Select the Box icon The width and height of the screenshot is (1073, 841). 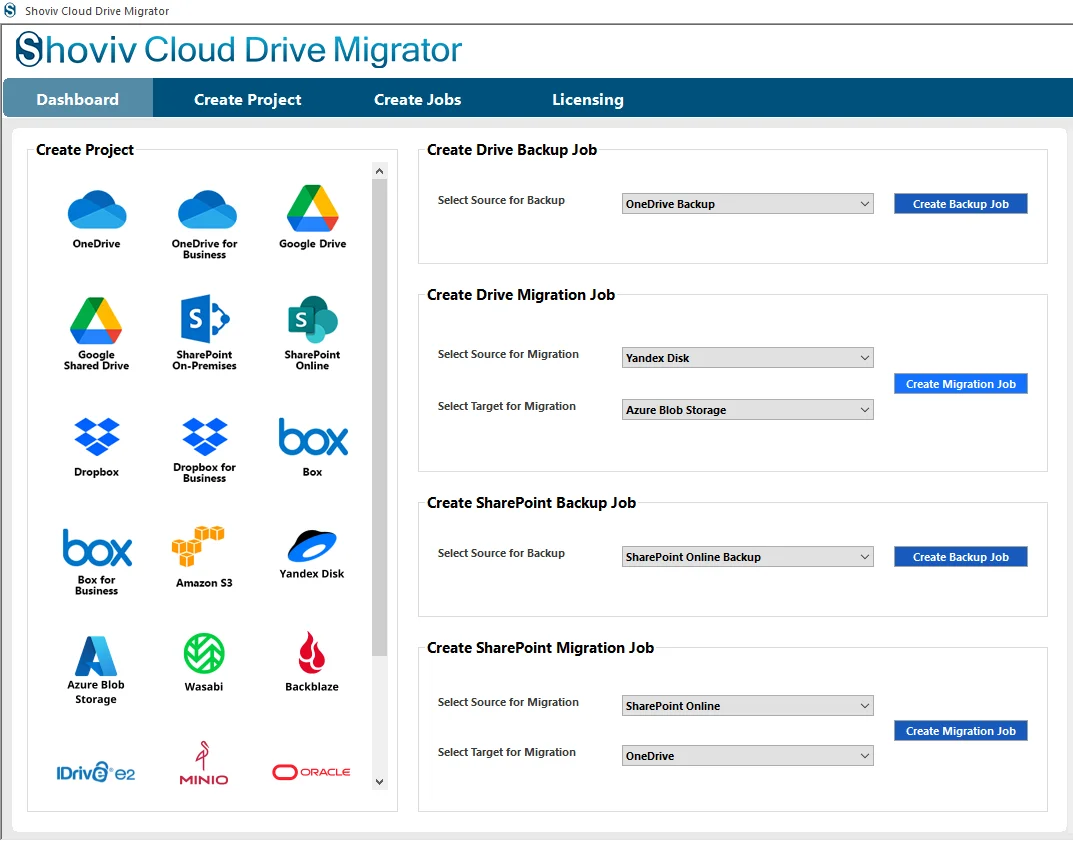[x=313, y=437]
